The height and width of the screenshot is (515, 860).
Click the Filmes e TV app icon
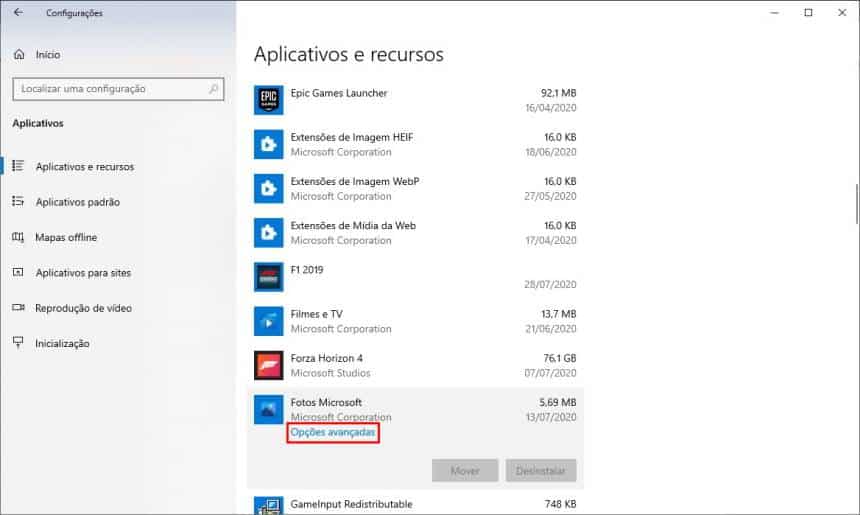268,321
